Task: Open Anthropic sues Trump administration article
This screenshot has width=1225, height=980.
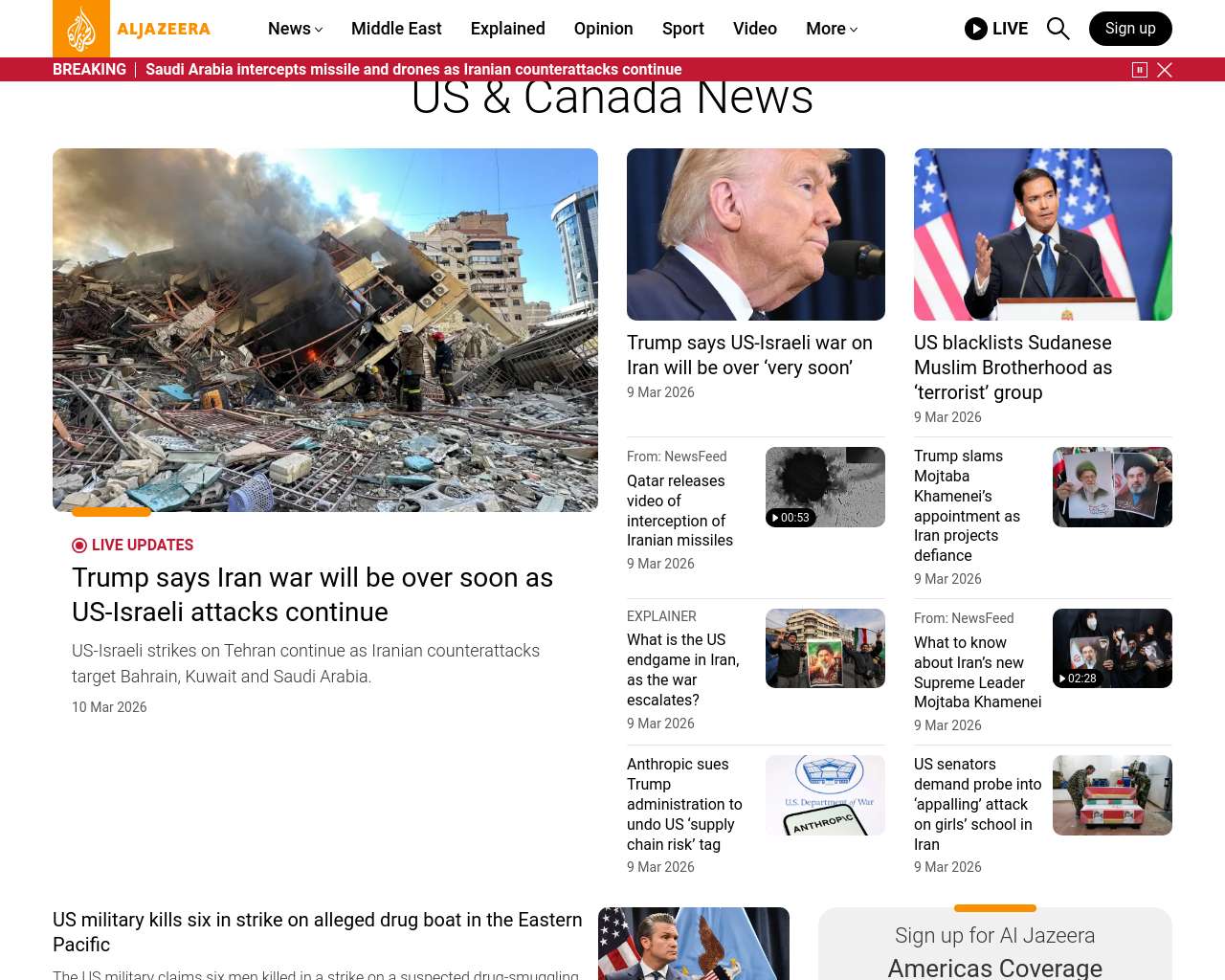Action: [685, 804]
